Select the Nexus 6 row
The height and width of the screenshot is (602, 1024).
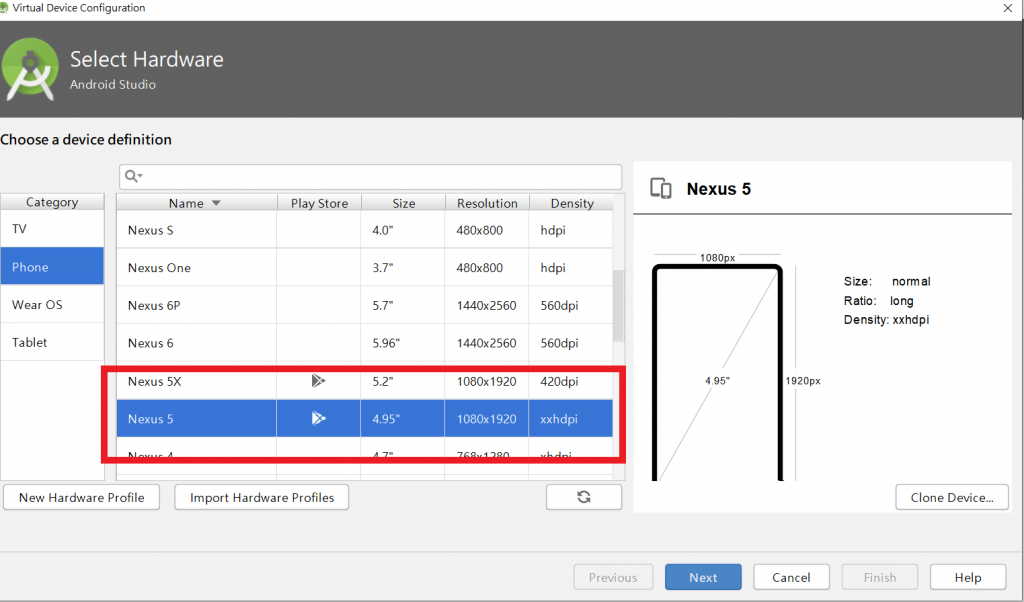point(364,343)
